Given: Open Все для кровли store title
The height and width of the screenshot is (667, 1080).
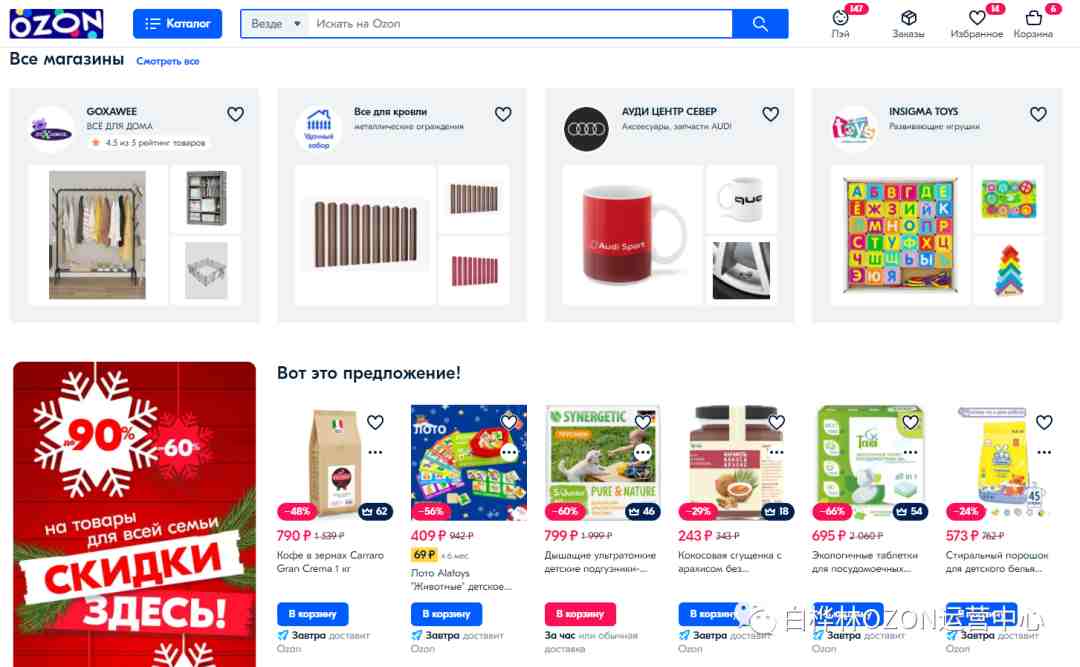Looking at the screenshot, I should pyautogui.click(x=391, y=111).
